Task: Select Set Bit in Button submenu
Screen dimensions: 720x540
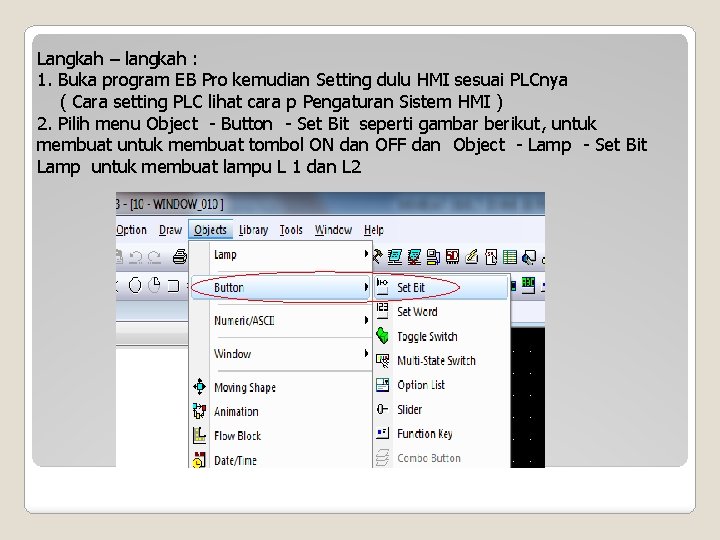Action: tap(441, 287)
